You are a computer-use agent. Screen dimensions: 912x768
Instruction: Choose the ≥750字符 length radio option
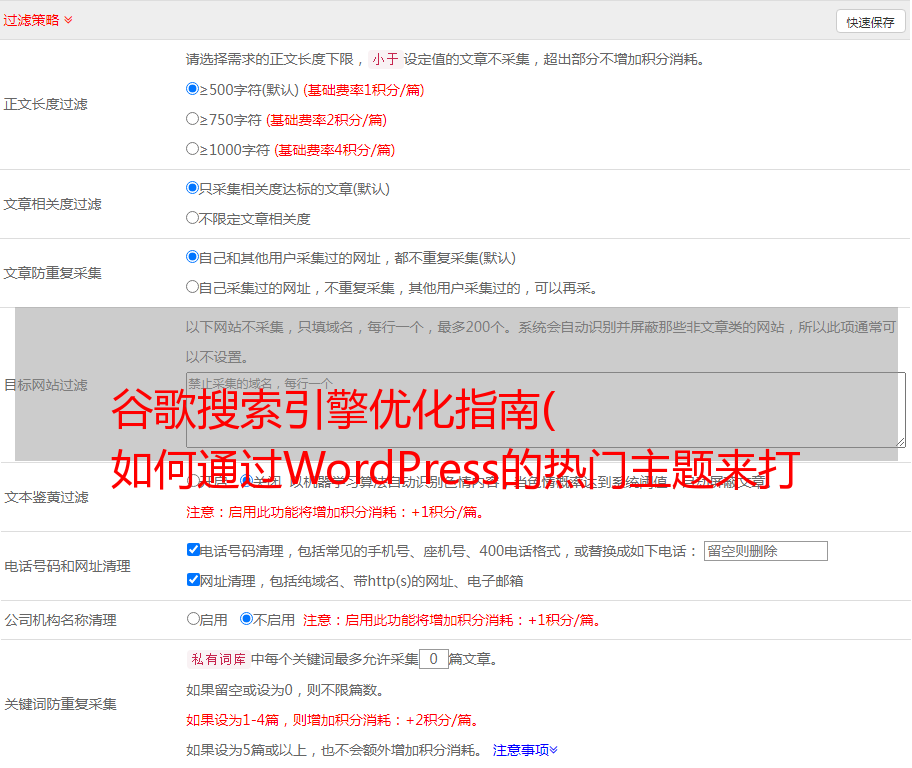point(192,119)
